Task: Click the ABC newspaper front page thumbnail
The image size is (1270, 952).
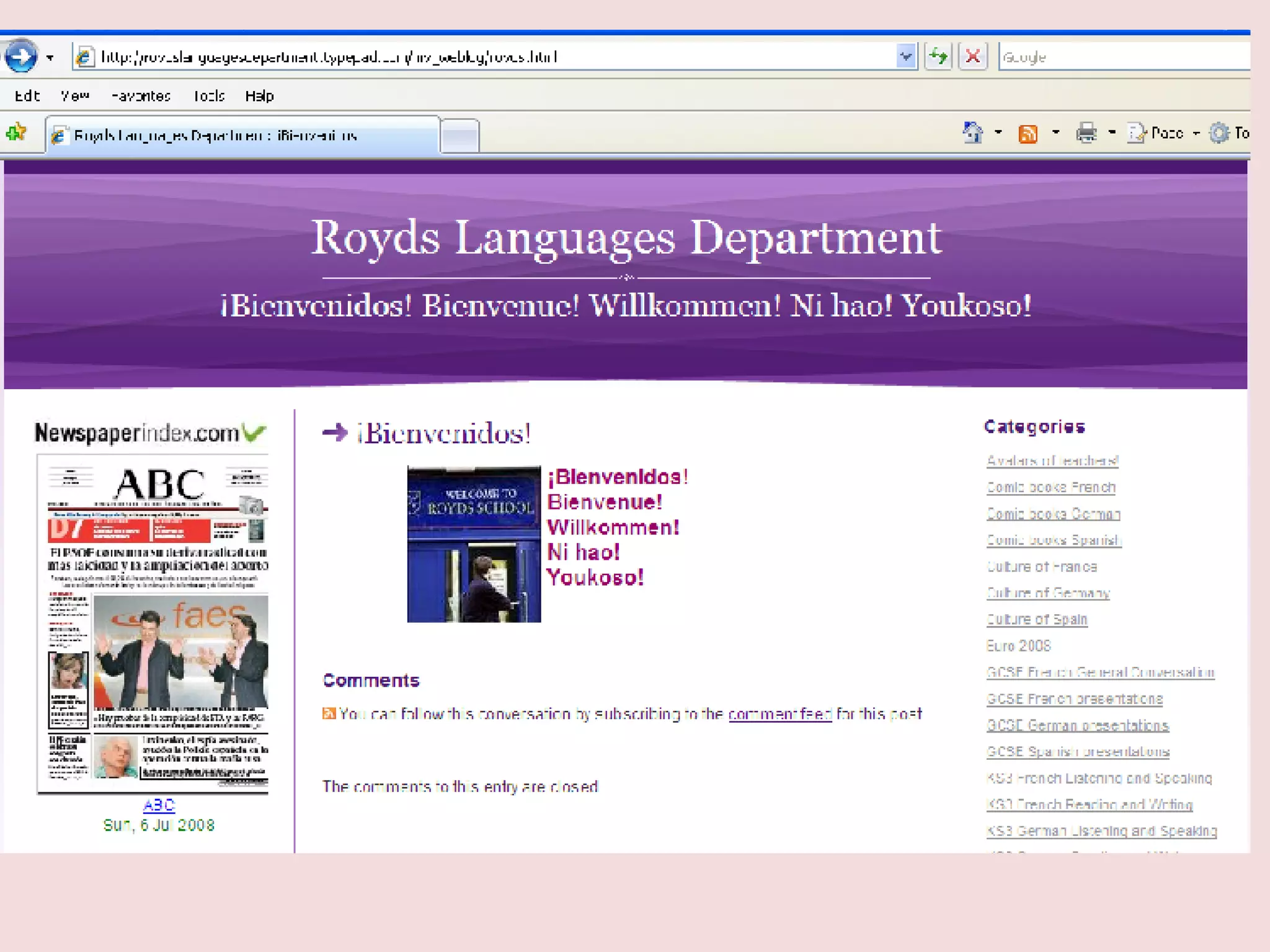Action: 153,623
